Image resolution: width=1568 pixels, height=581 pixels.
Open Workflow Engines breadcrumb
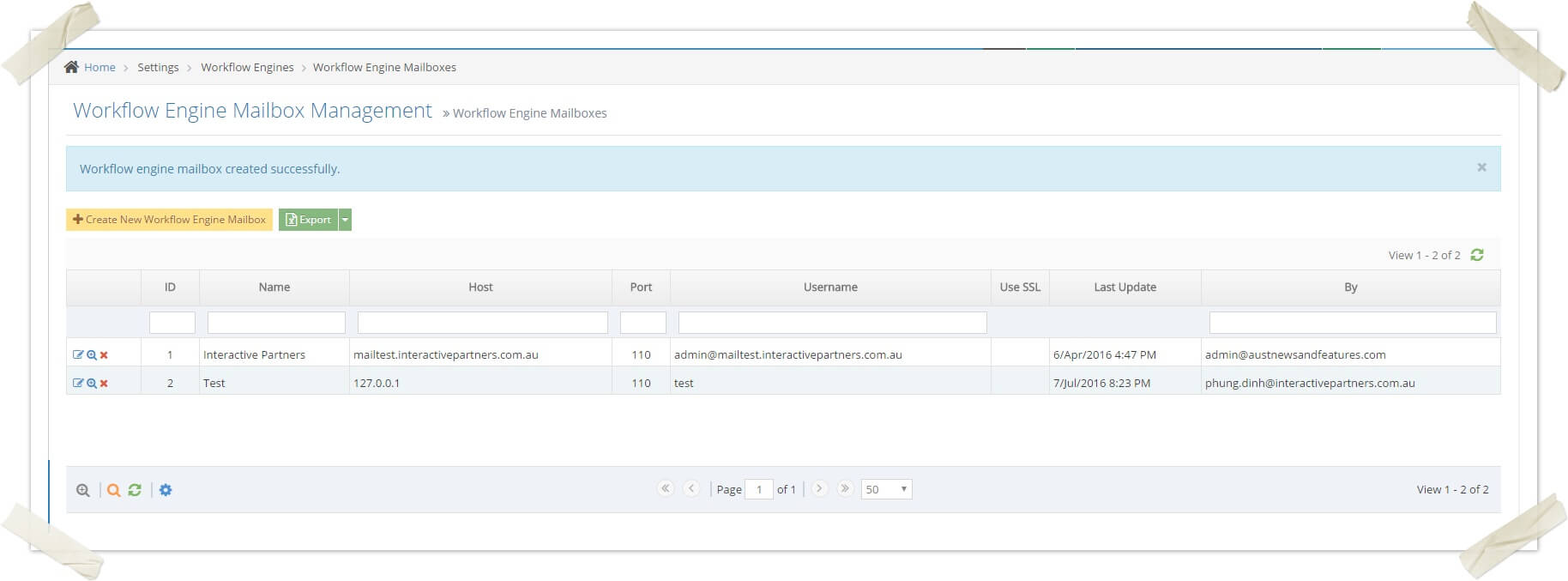point(247,67)
